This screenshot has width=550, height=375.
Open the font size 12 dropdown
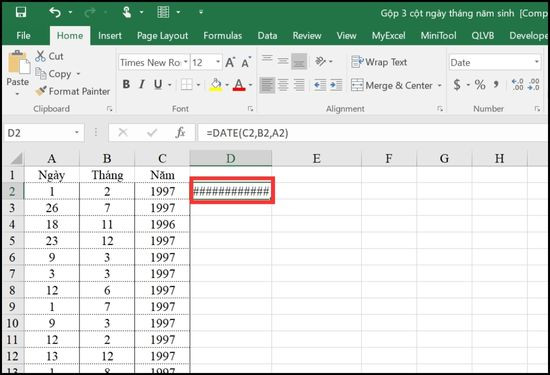[218, 62]
